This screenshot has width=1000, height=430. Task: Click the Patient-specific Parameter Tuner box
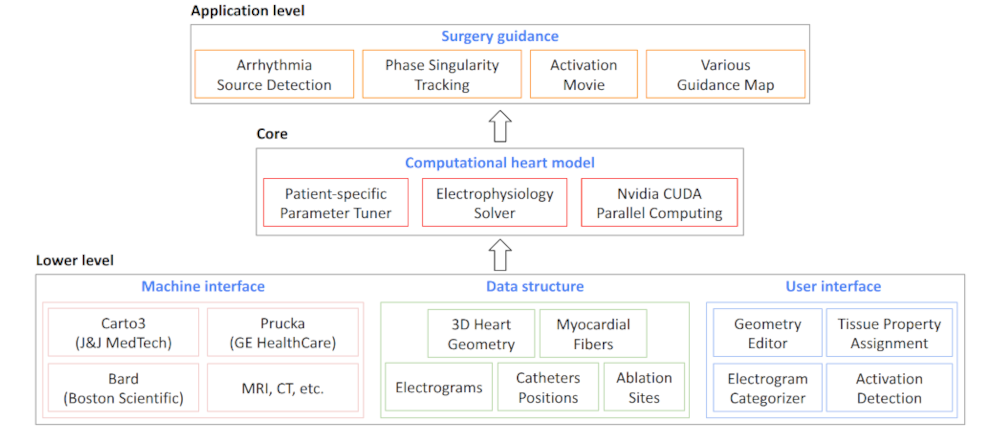pos(335,203)
